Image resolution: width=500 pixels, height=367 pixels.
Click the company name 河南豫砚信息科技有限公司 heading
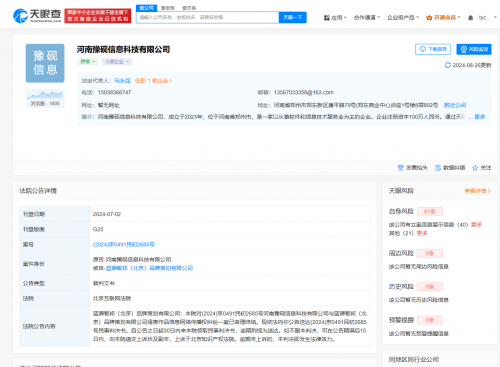pos(123,49)
